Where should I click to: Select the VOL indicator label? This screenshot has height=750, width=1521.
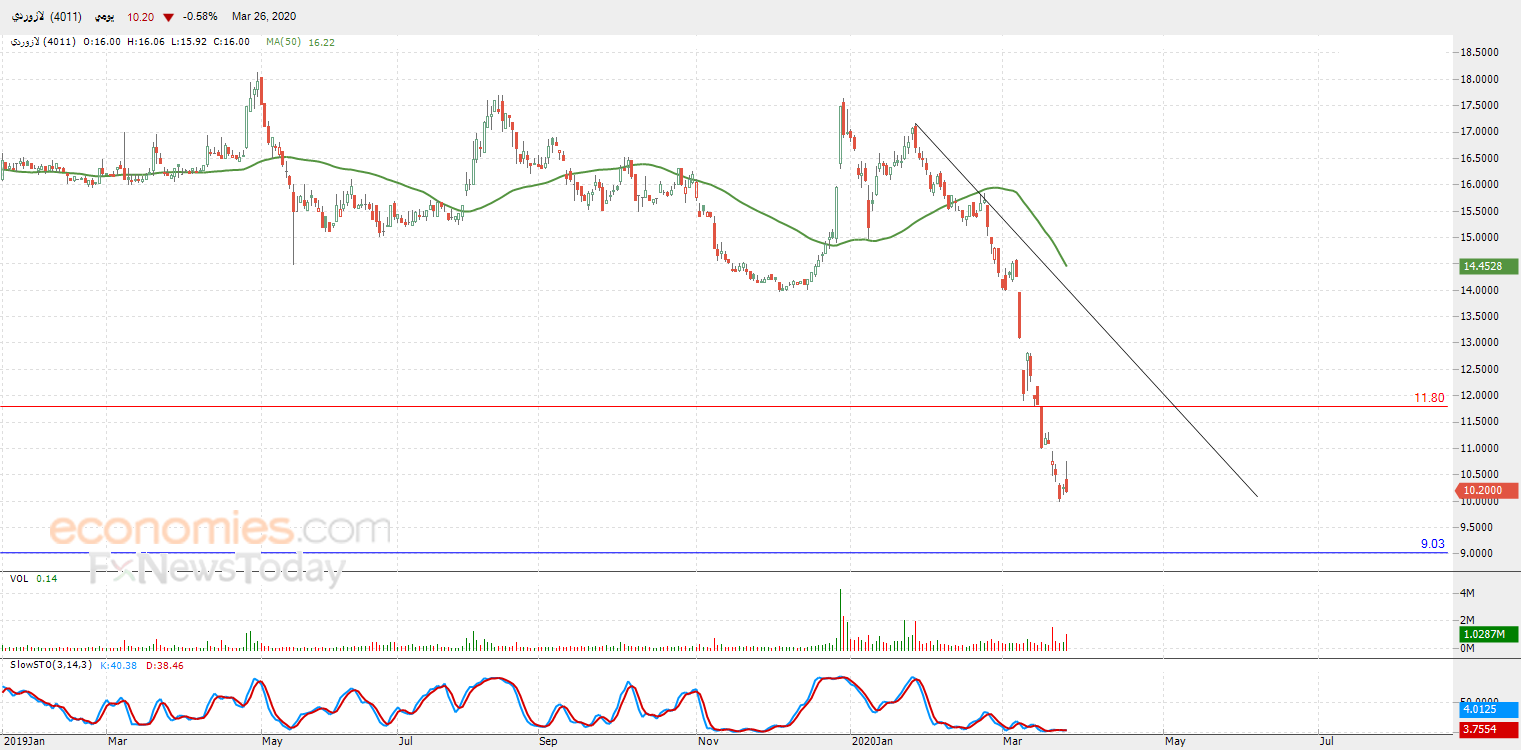pos(19,579)
